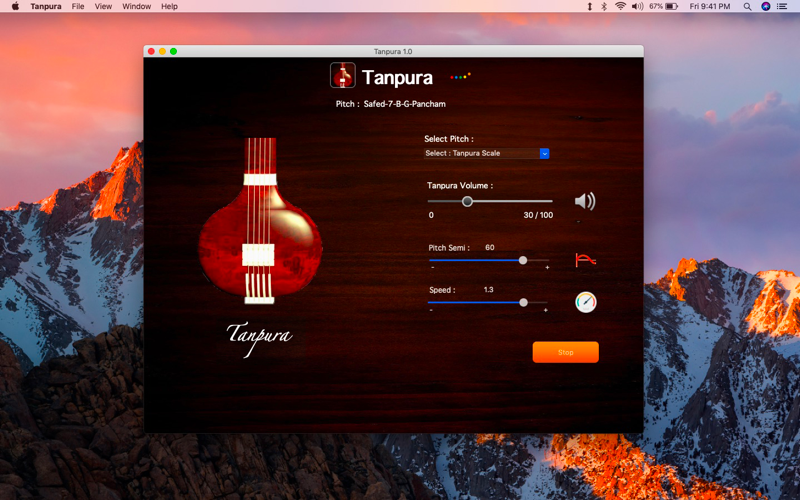Image resolution: width=800 pixels, height=500 pixels.
Task: Open the View menu
Action: tap(103, 6)
